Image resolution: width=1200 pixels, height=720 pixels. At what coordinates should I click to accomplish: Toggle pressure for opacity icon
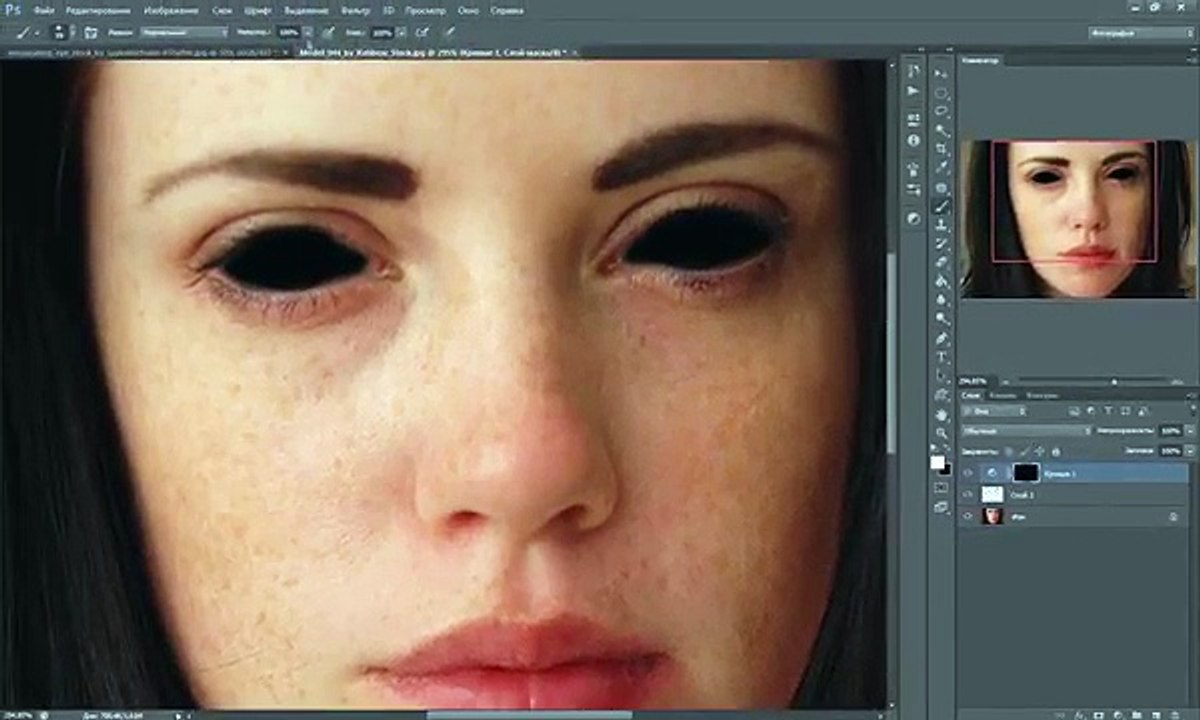click(x=329, y=33)
